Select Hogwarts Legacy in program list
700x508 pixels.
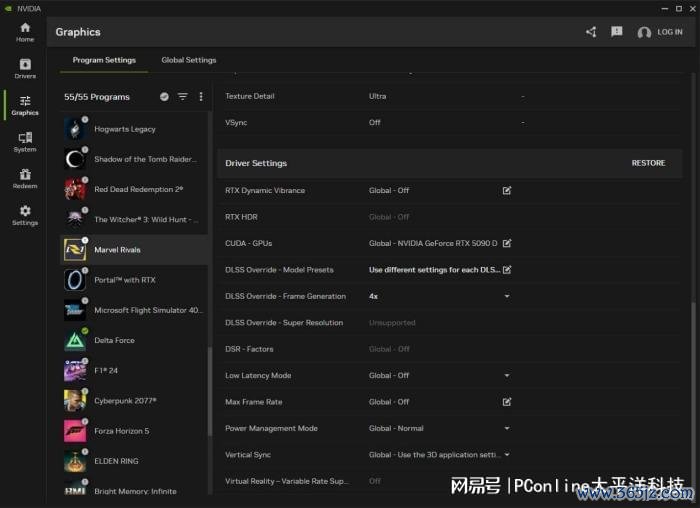coord(134,129)
